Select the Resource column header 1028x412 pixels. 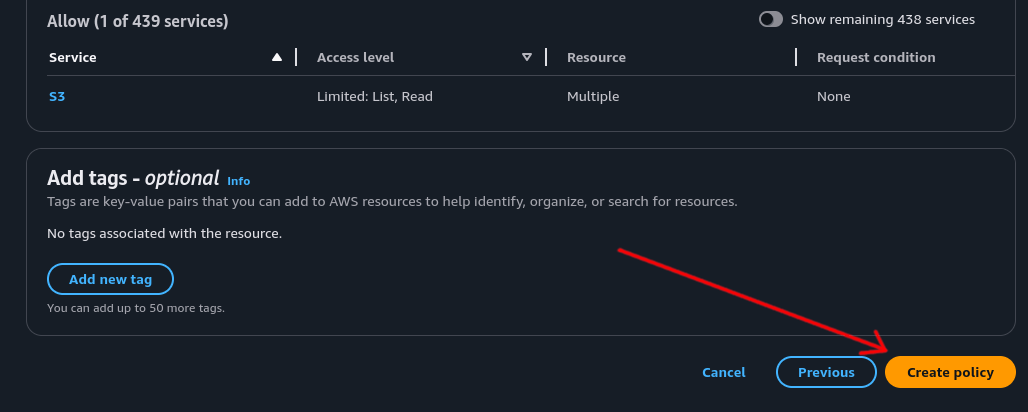point(596,57)
